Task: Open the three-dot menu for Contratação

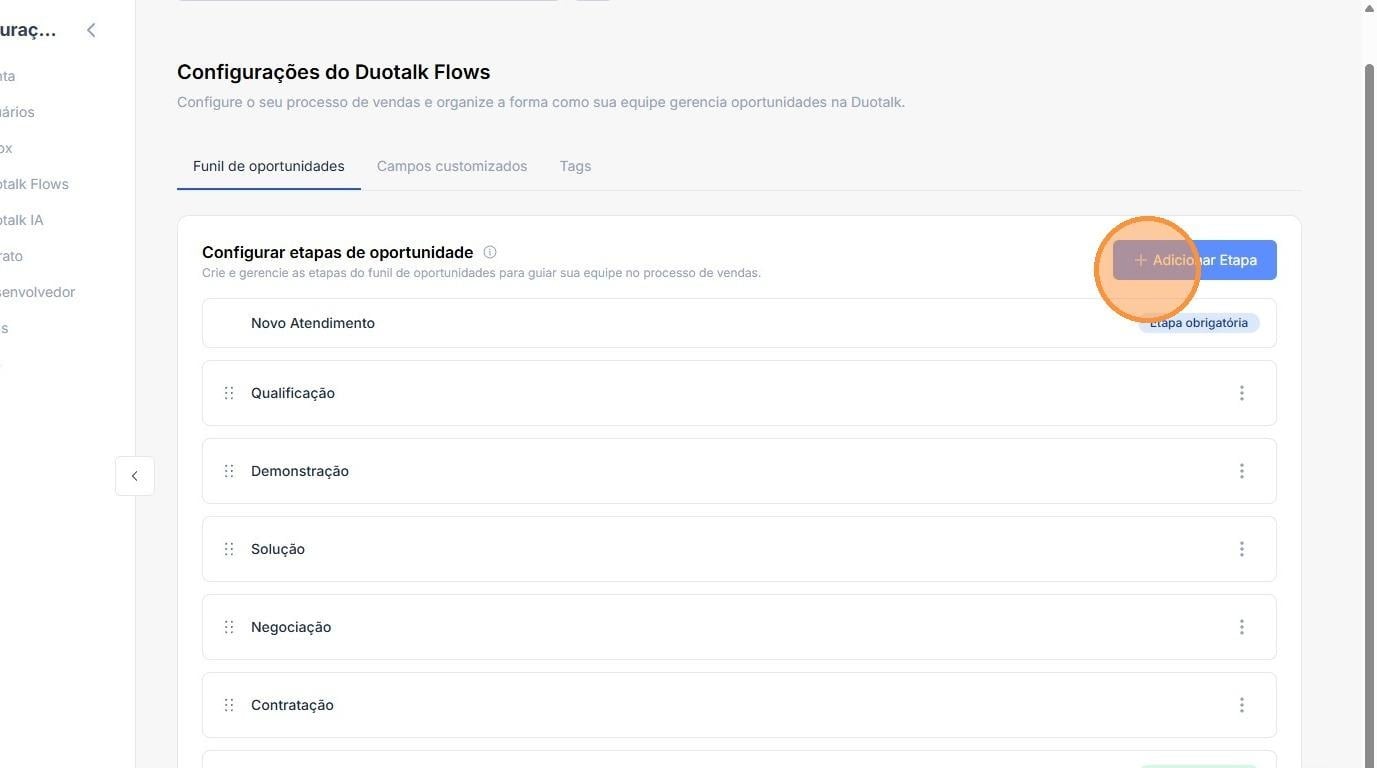Action: 1242,705
